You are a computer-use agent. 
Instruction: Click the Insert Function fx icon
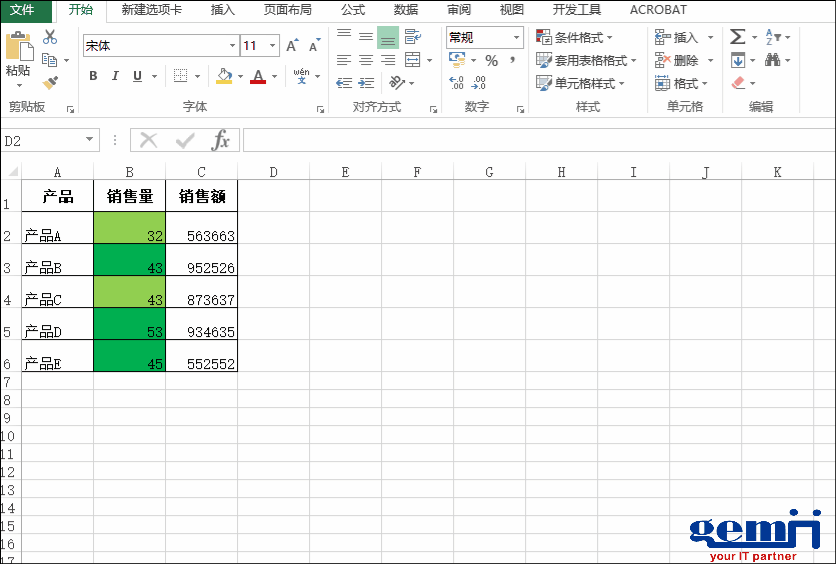click(x=221, y=140)
